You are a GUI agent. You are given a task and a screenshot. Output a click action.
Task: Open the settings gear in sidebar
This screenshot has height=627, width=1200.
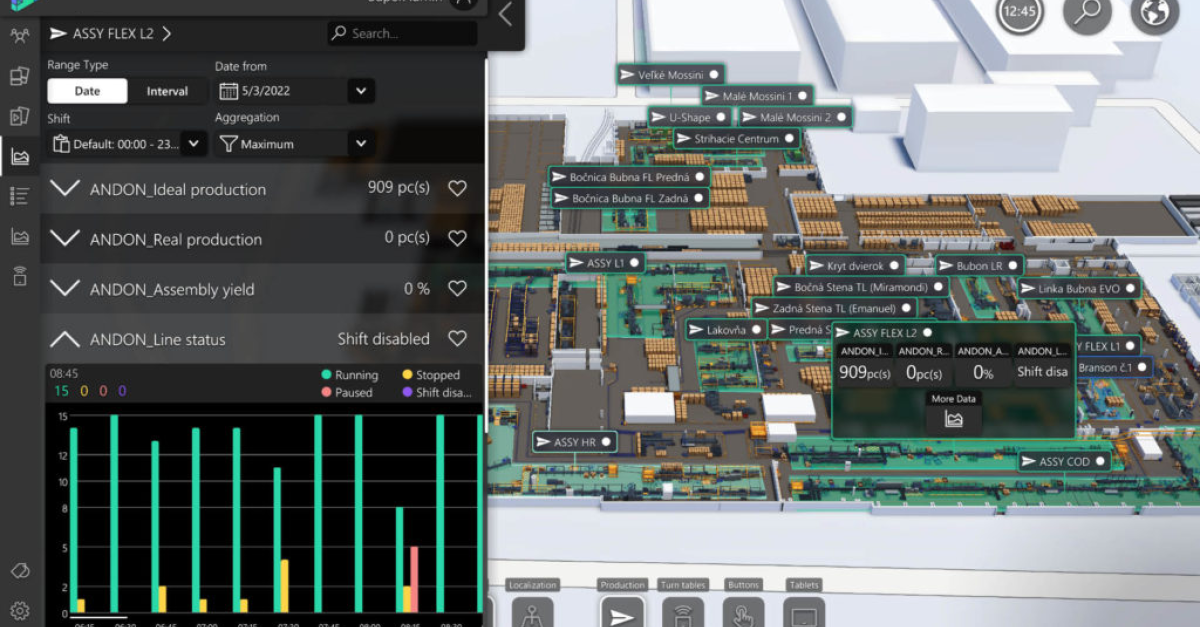[x=19, y=610]
